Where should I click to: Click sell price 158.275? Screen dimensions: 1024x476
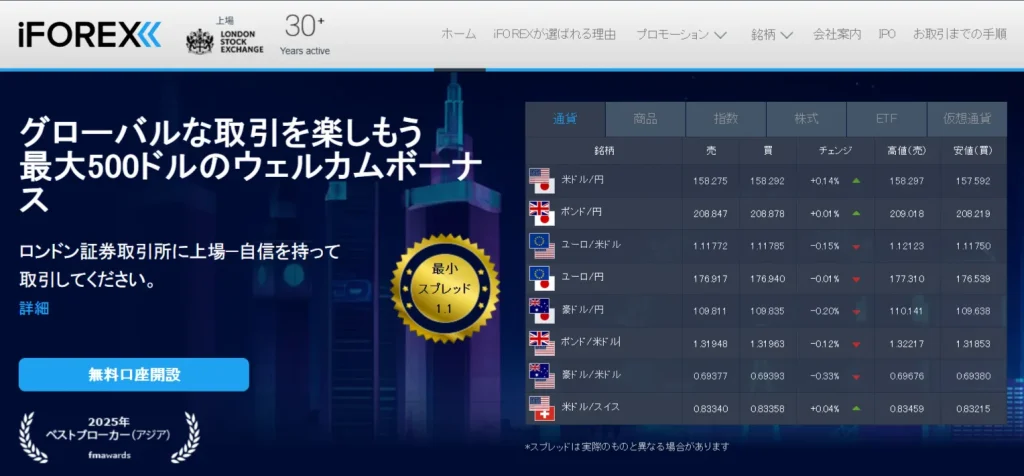tap(711, 182)
